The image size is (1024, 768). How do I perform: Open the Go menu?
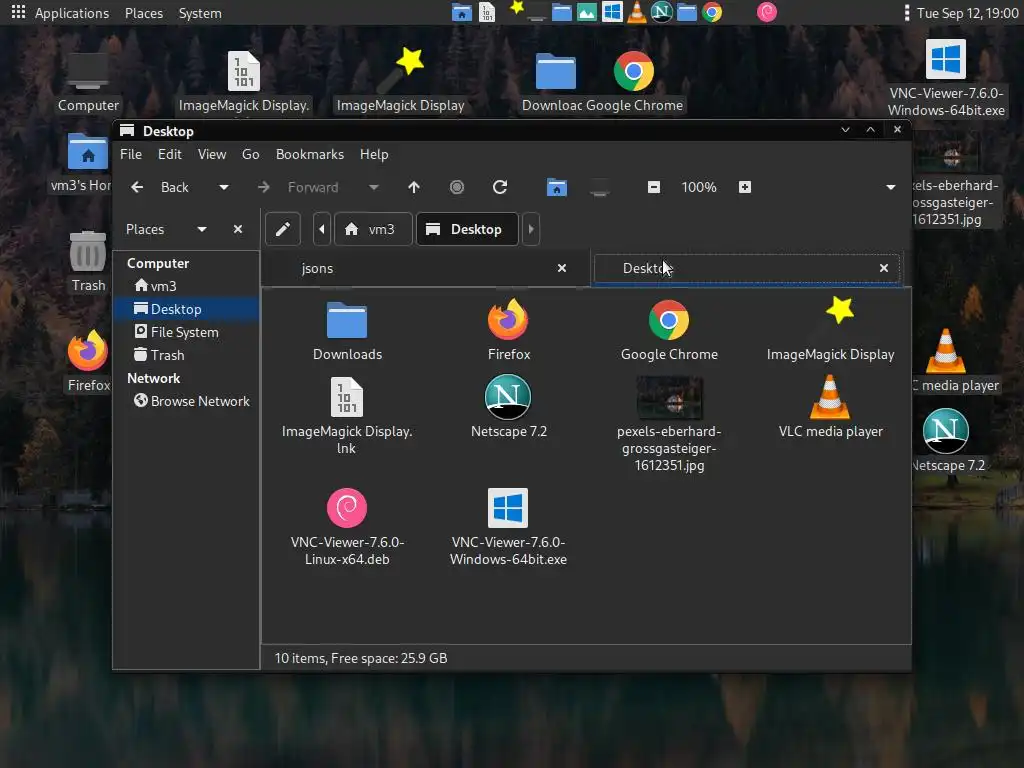click(x=251, y=155)
